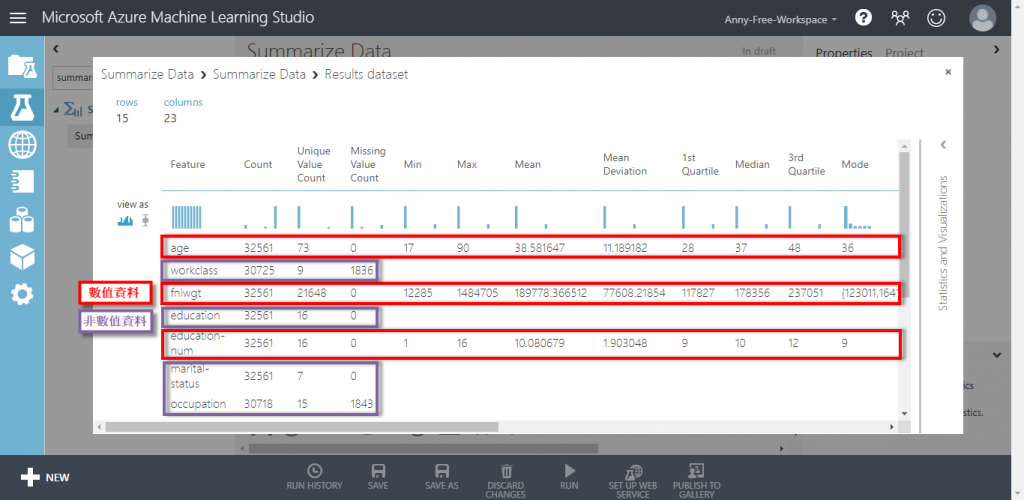Select the Mode column header

click(855, 164)
